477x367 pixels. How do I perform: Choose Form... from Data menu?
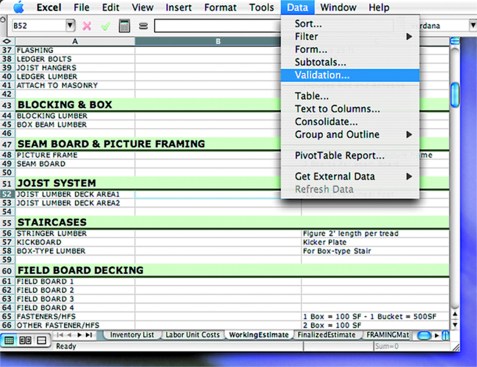point(350,49)
